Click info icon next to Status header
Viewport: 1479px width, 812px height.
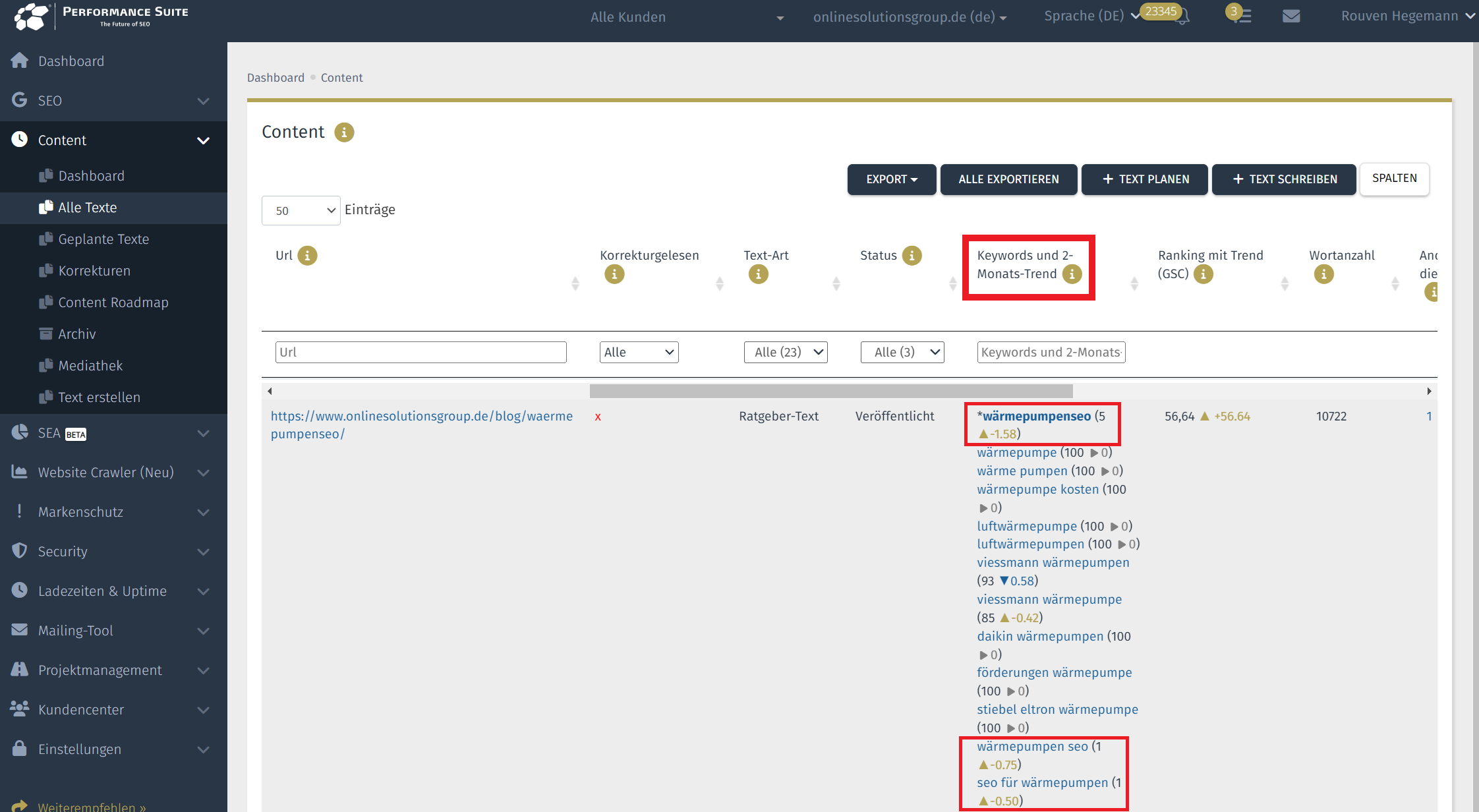click(912, 256)
